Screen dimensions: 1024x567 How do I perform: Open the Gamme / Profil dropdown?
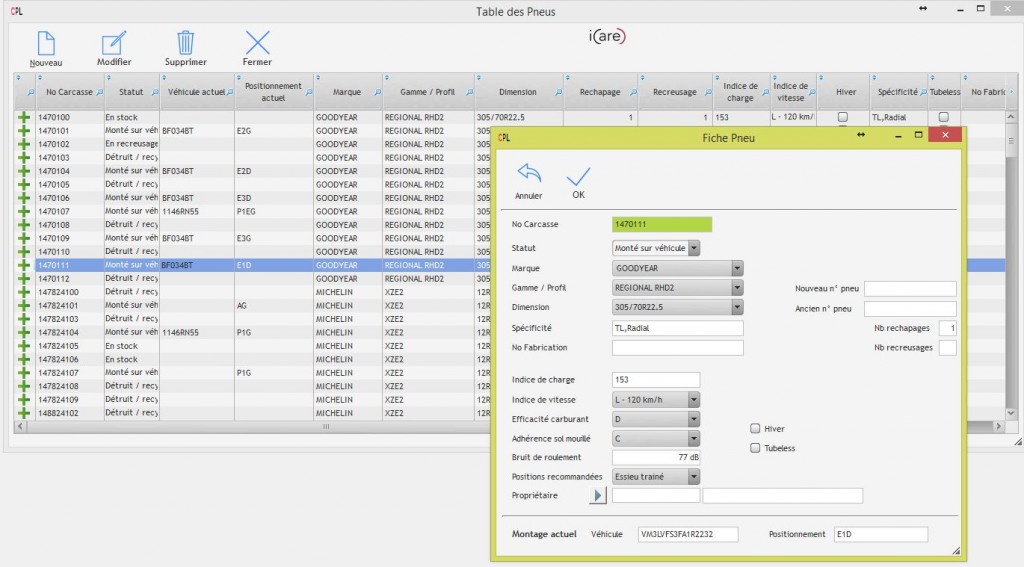point(737,288)
